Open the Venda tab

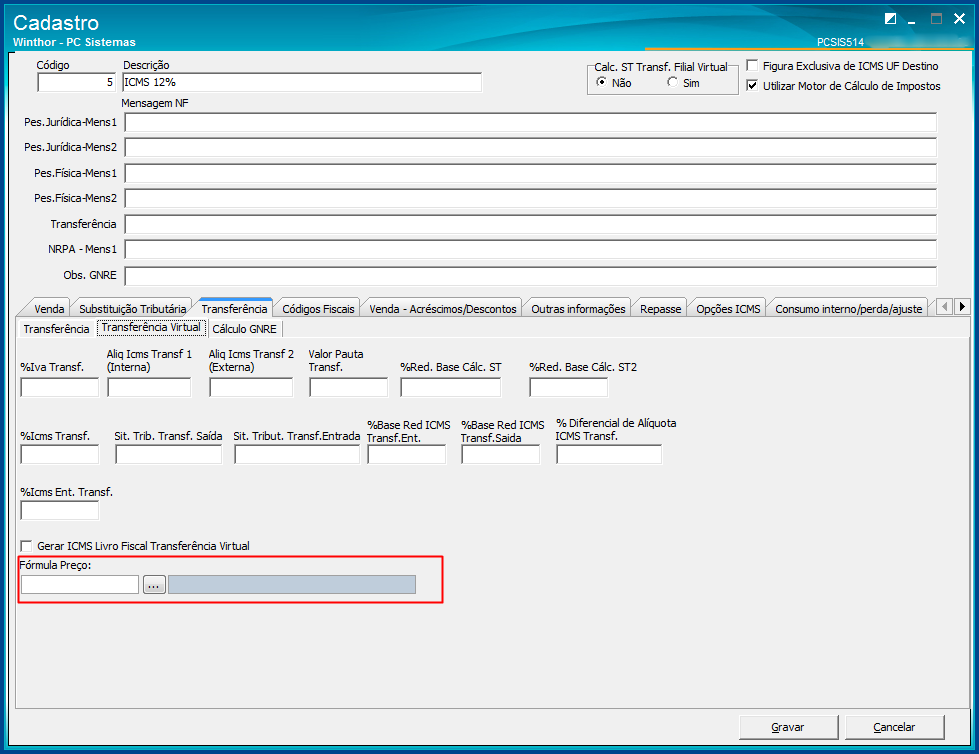tap(49, 309)
